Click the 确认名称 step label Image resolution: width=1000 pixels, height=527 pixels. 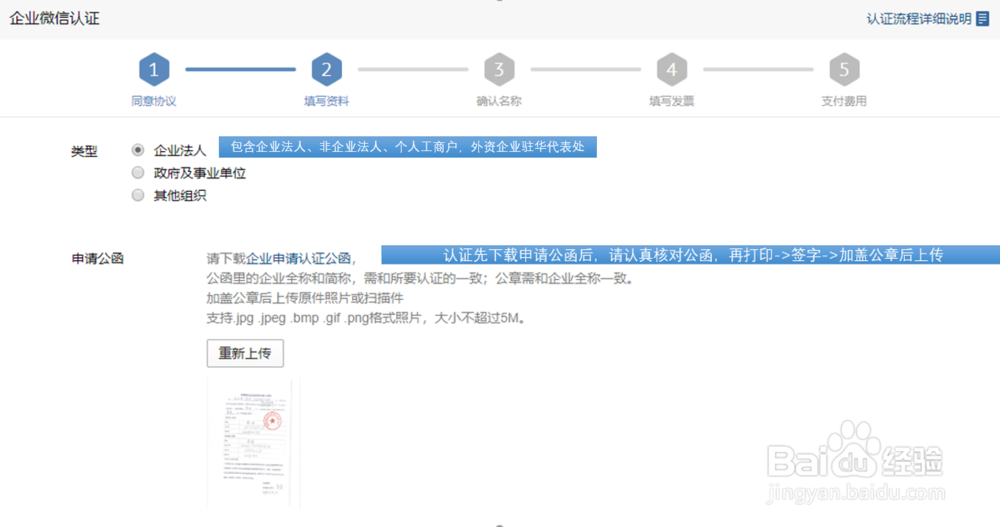(x=499, y=101)
